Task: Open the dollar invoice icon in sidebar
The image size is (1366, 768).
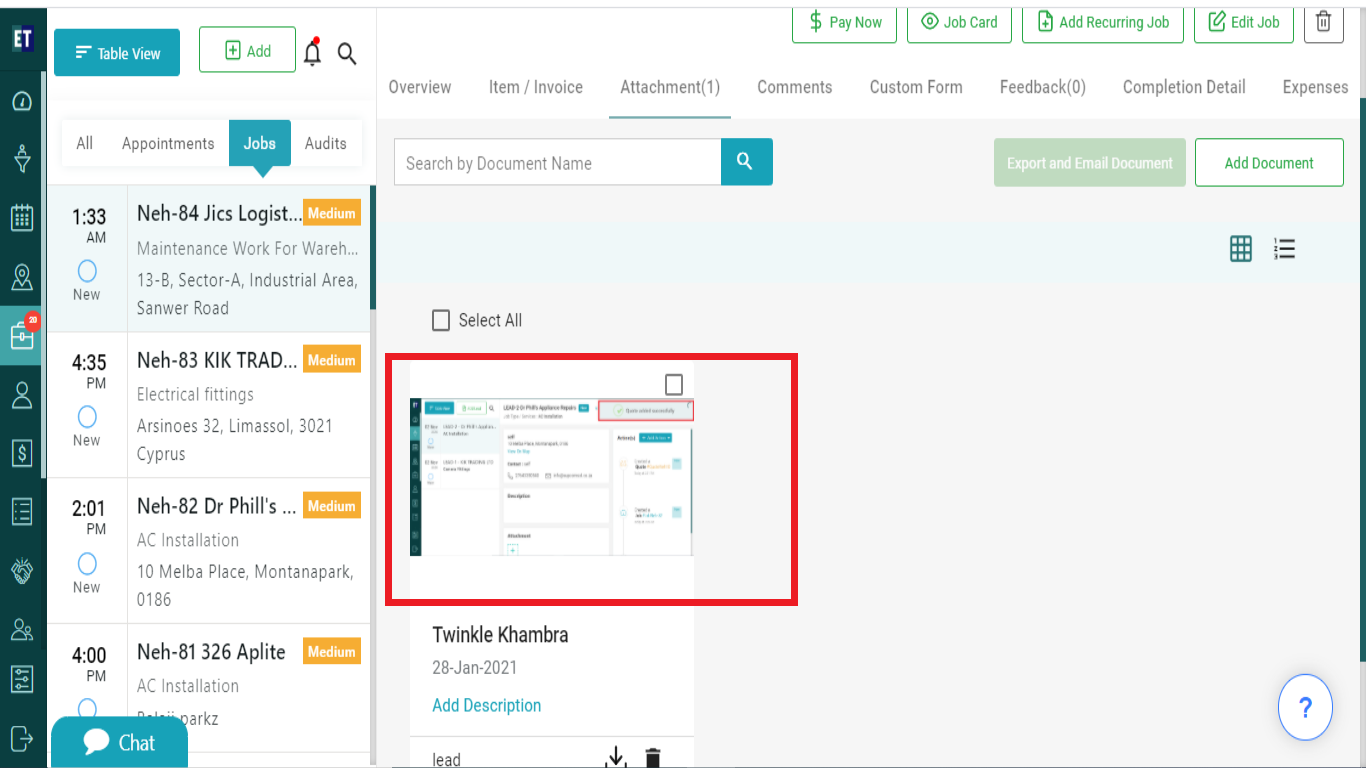Action: tap(22, 453)
